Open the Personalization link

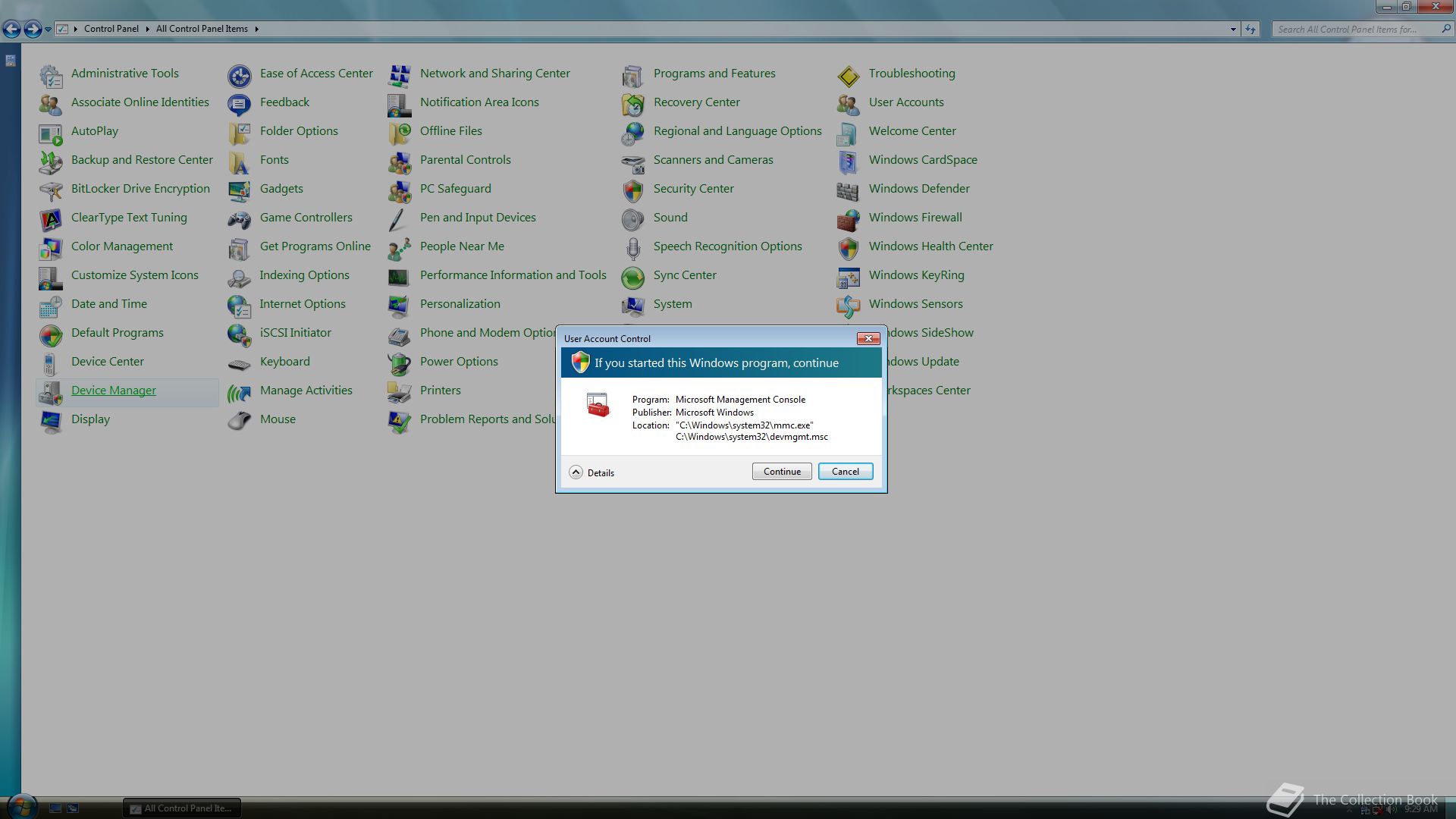pos(460,303)
